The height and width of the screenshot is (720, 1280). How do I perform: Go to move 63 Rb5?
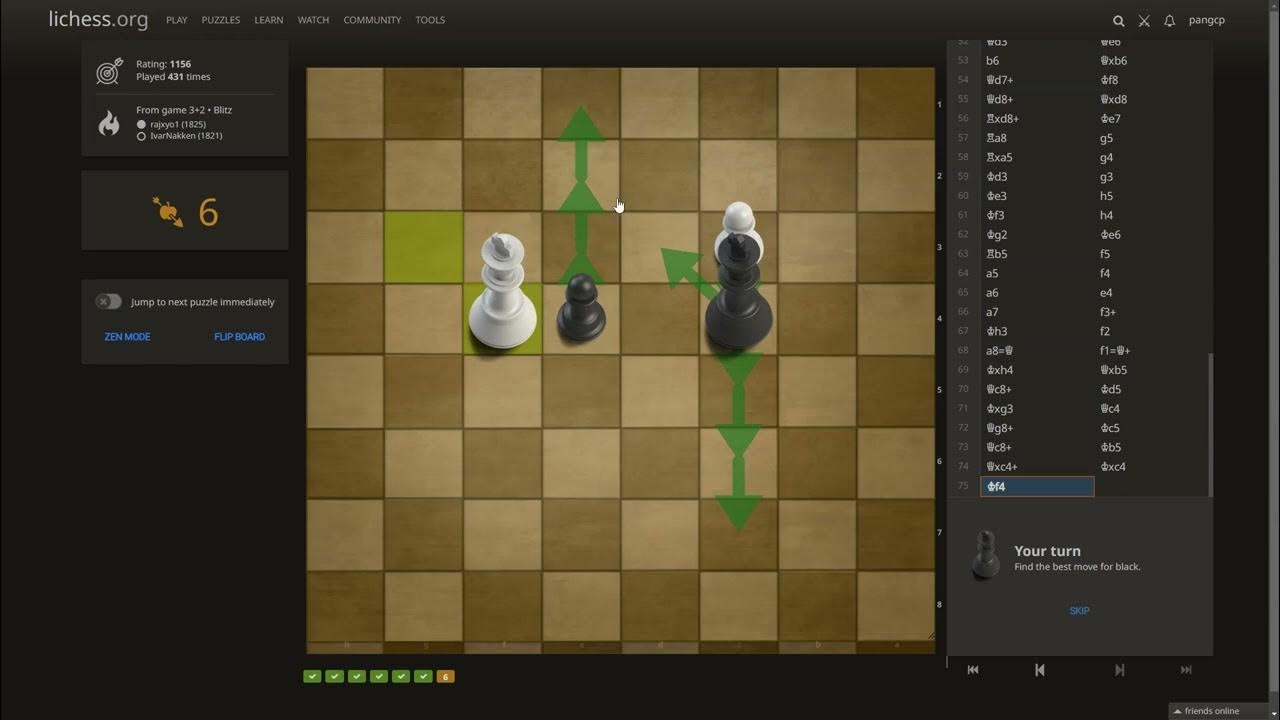[x=1037, y=254]
